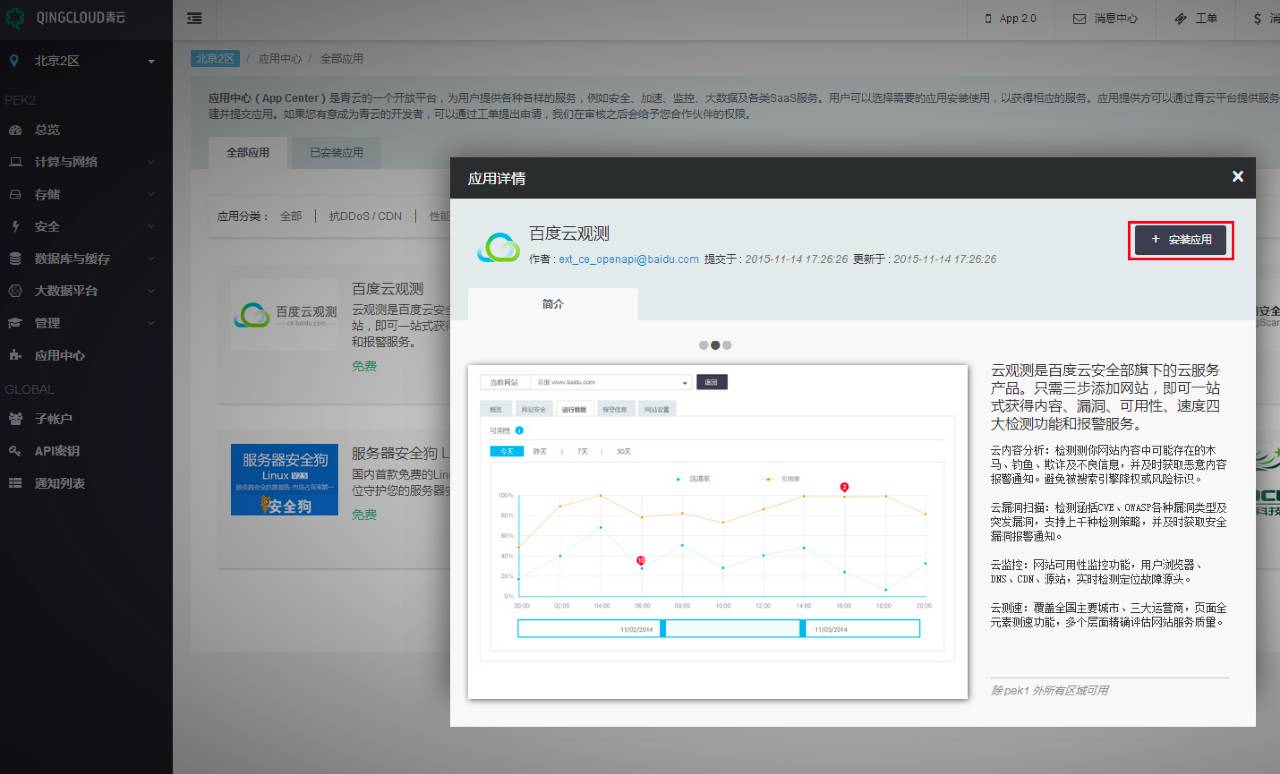Click 免费 label under 服务器安全狗

pyautogui.click(x=364, y=514)
